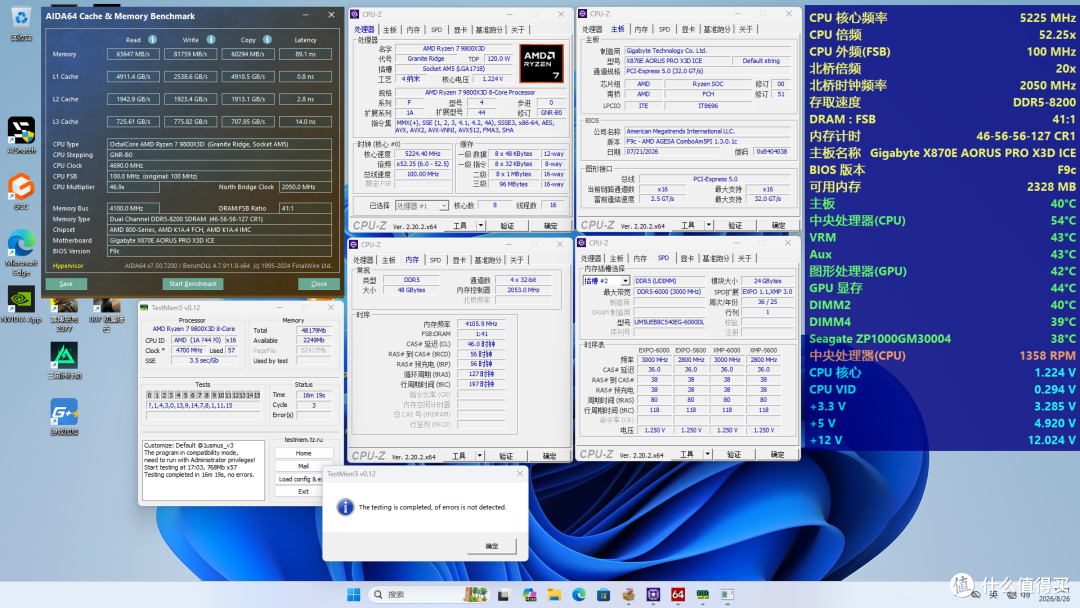Select the 2077 game desktop shortcut
The image size is (1080, 608).
64,313
